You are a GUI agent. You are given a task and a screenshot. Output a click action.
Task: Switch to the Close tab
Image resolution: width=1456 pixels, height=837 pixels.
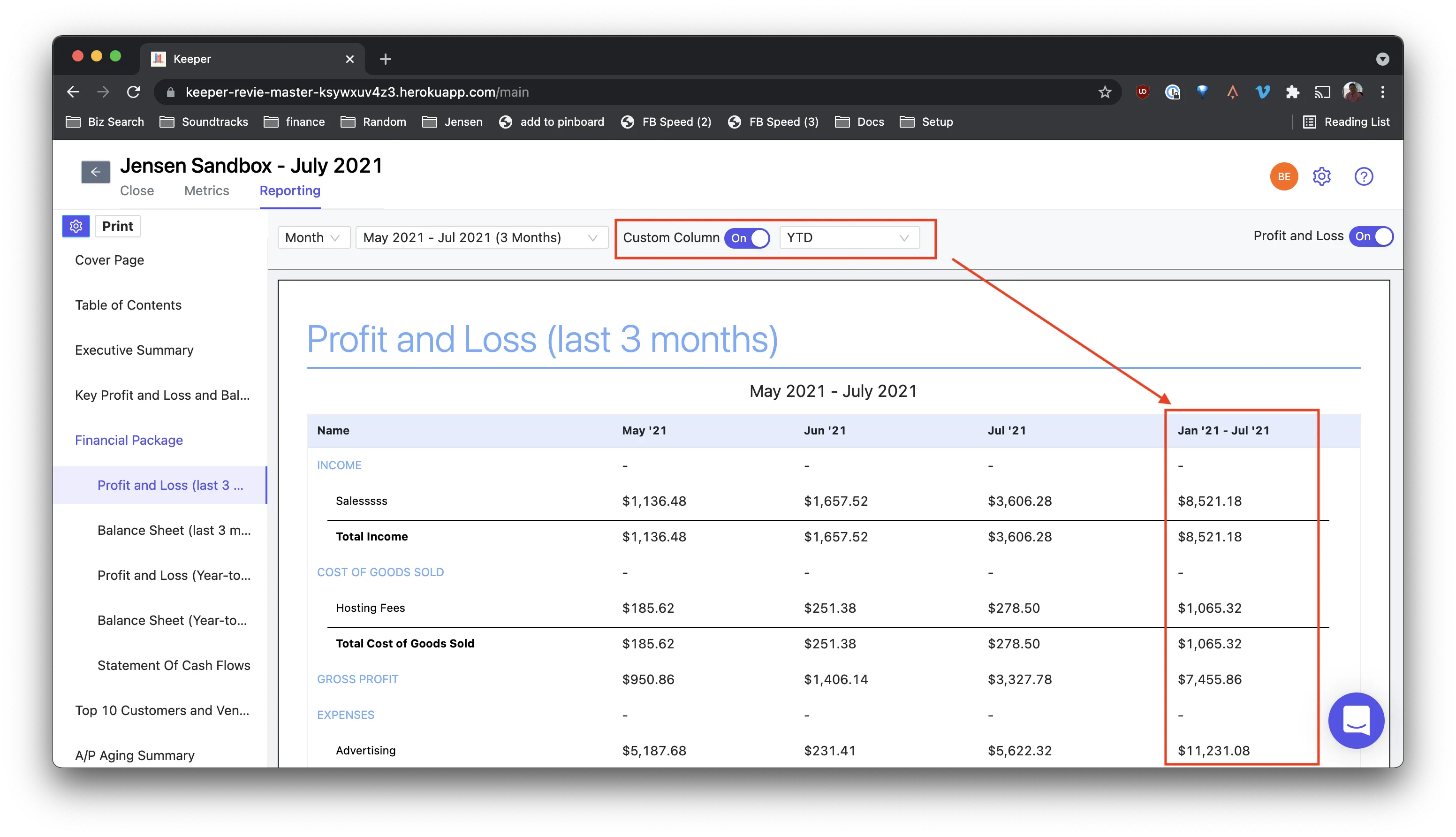point(137,190)
